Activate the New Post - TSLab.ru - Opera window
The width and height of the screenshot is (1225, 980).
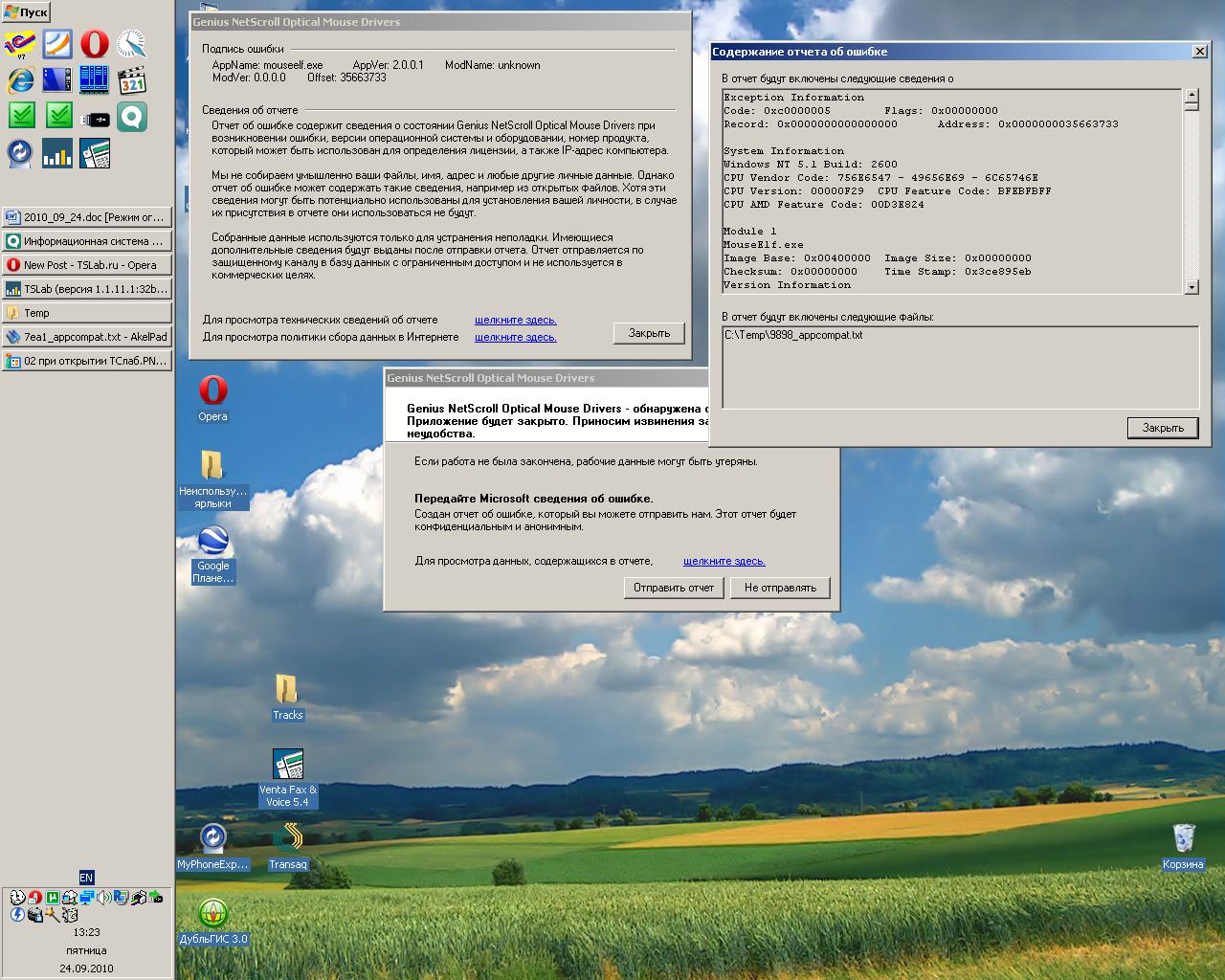87,265
